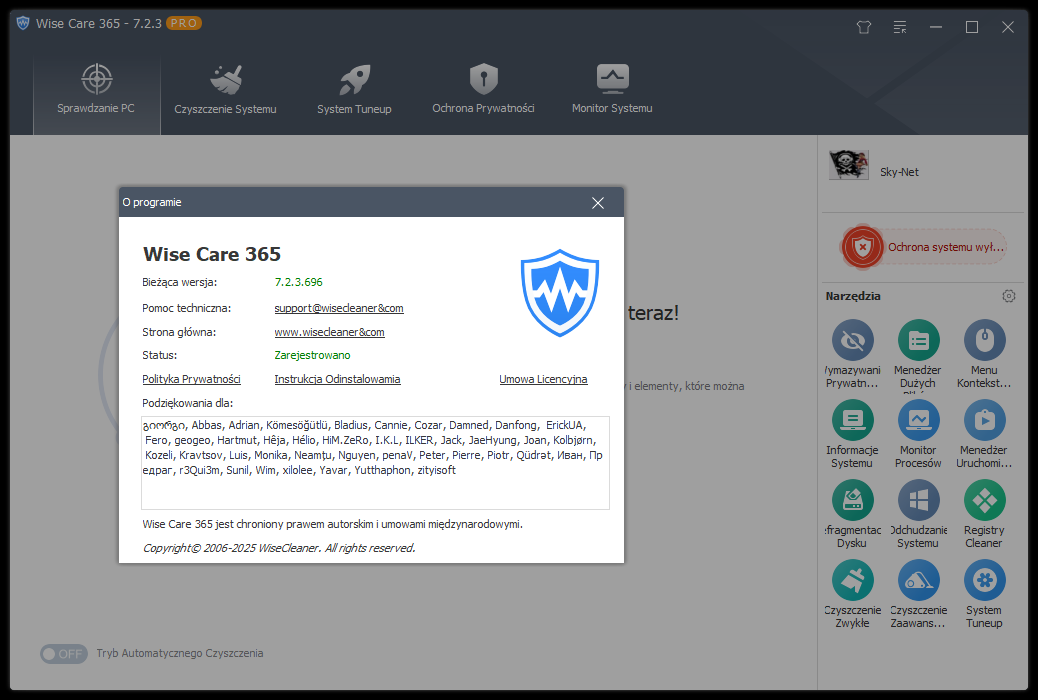Click the Wise Care 365 dialog heading

pyautogui.click(x=212, y=254)
